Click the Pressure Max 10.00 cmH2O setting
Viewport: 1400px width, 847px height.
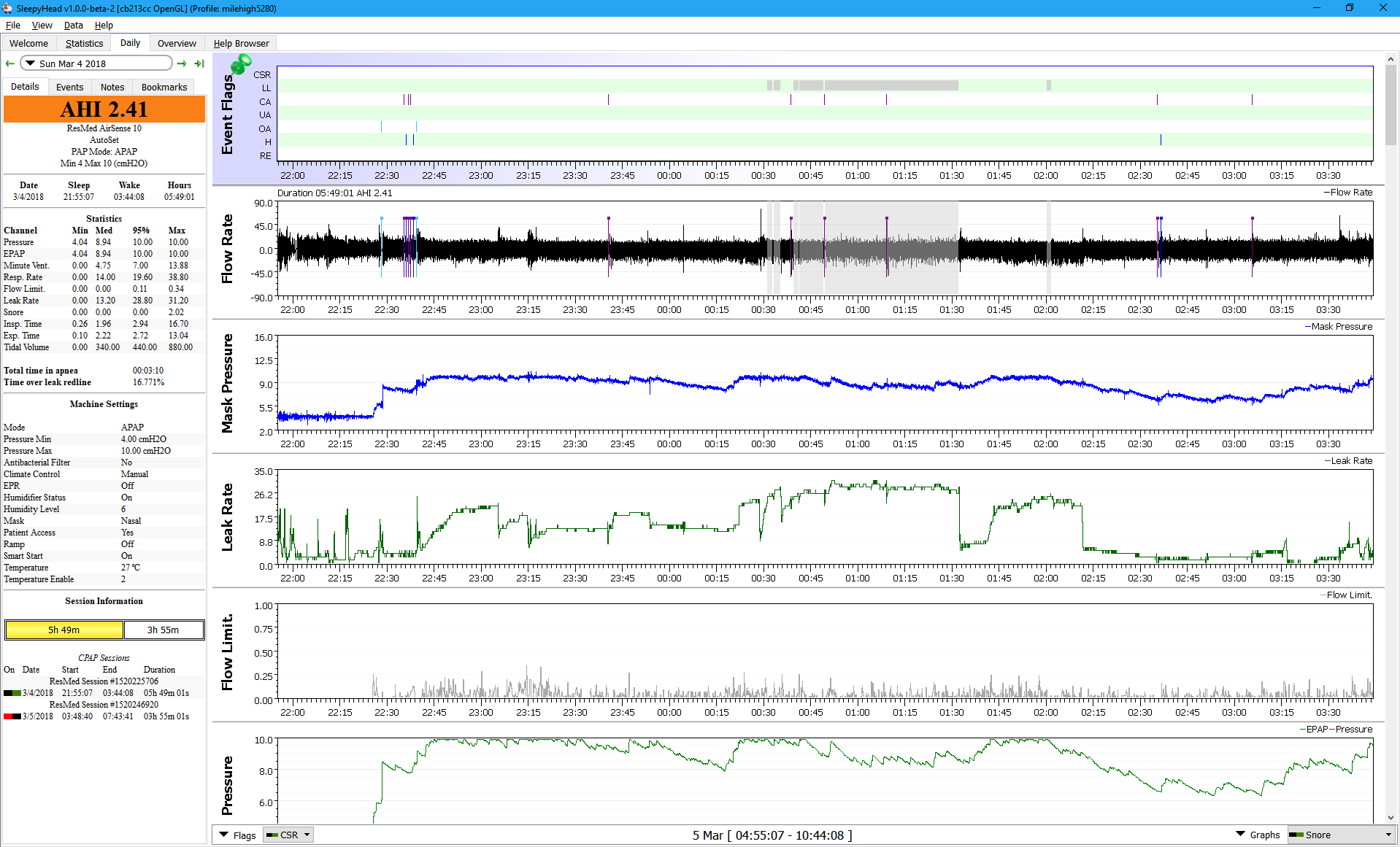coord(104,451)
